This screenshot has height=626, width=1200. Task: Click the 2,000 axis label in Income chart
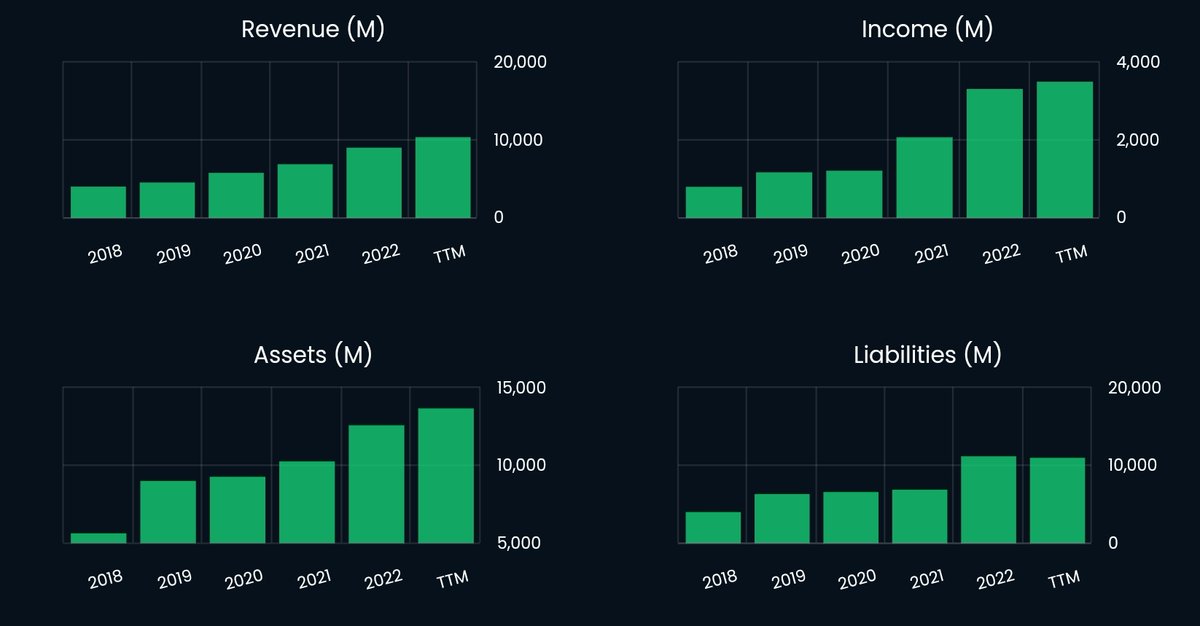click(x=1136, y=140)
